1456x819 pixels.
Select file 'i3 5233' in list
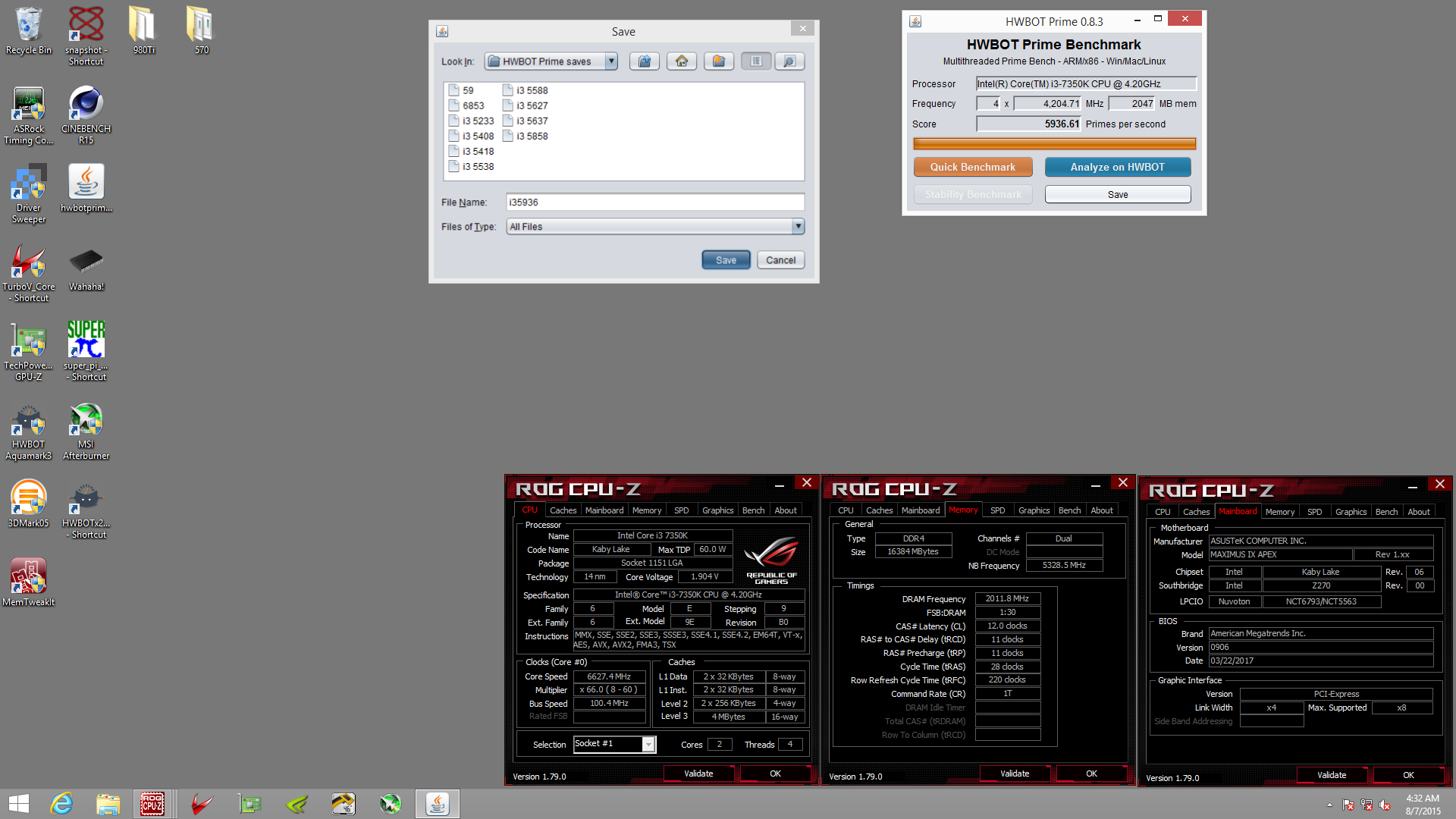tap(471, 121)
